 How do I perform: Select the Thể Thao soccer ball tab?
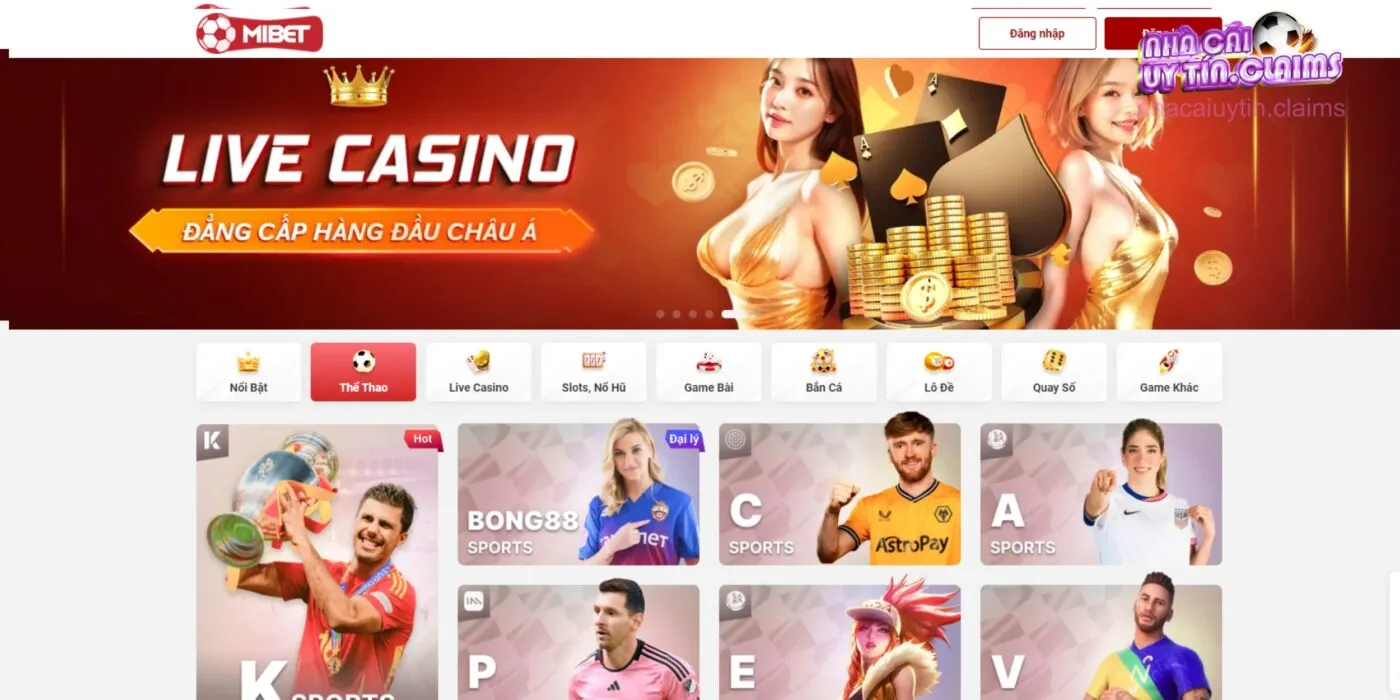pos(363,372)
